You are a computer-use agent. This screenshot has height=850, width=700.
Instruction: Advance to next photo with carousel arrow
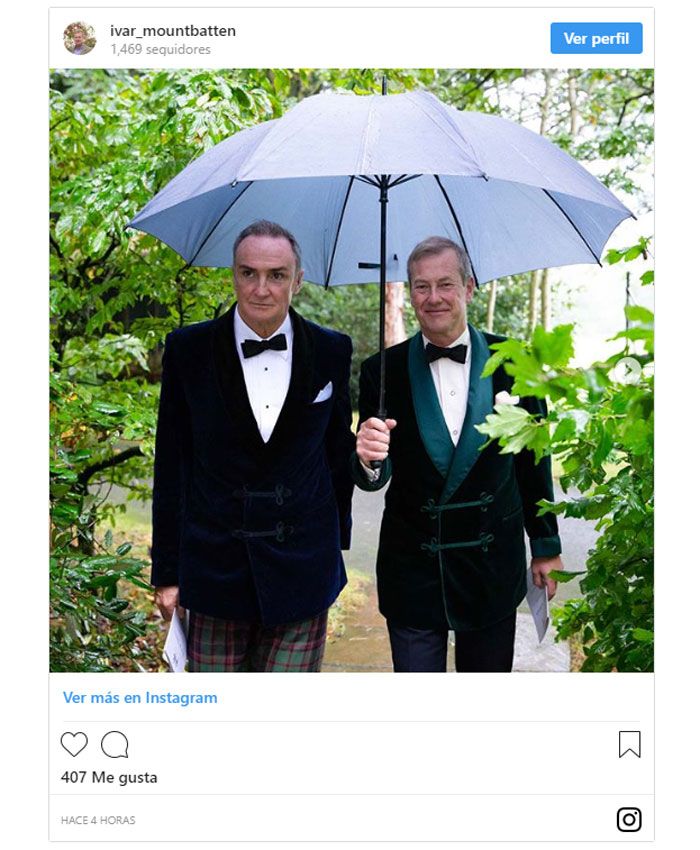(x=628, y=370)
